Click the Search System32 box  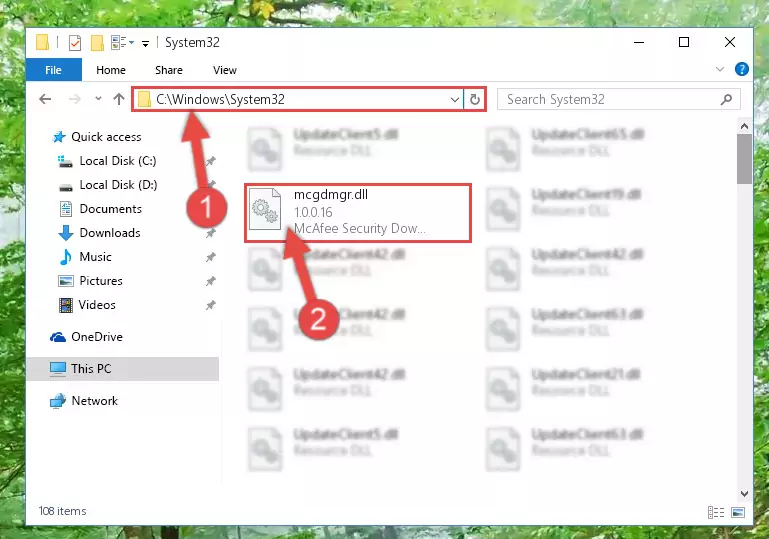coord(618,99)
